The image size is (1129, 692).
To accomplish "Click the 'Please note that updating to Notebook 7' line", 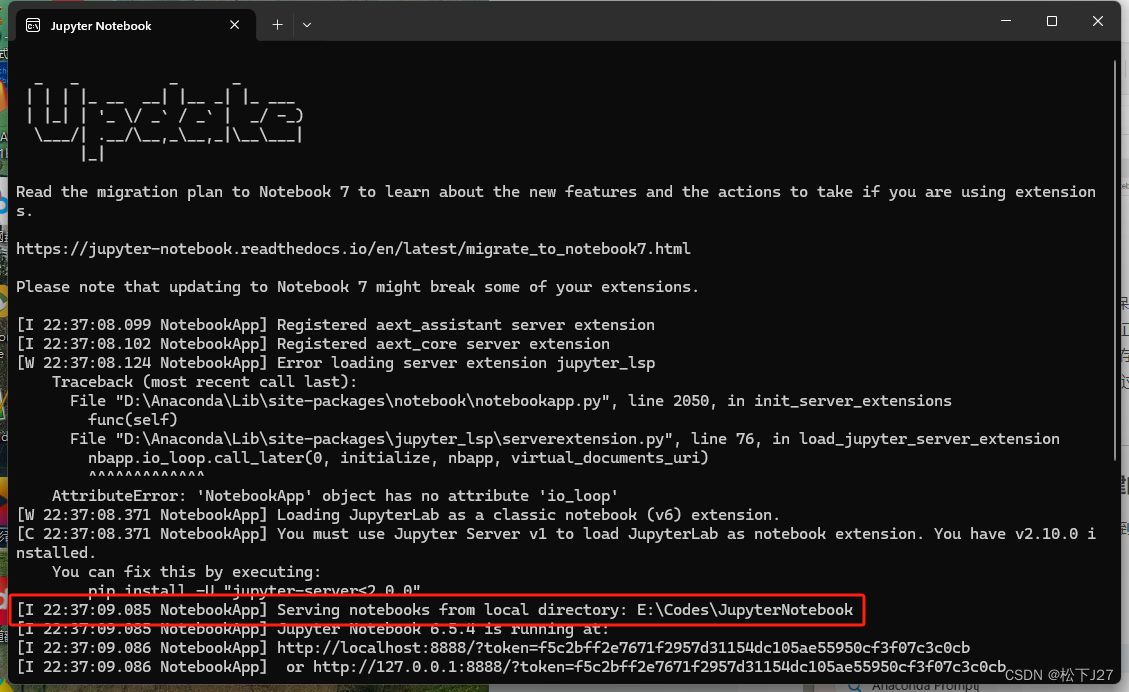I will pyautogui.click(x=357, y=287).
